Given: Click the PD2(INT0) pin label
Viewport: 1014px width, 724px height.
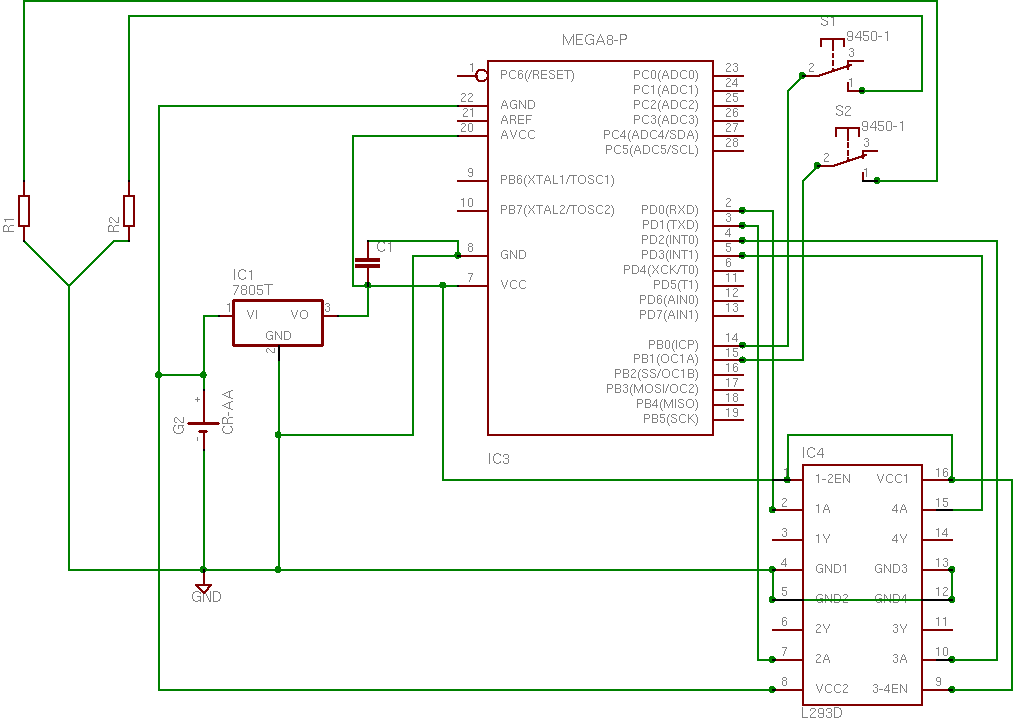Looking at the screenshot, I should coord(670,240).
